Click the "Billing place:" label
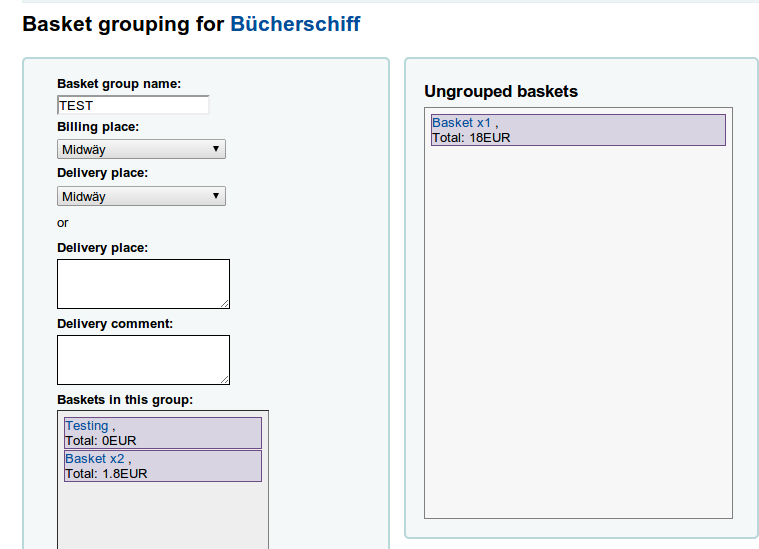 (98, 127)
